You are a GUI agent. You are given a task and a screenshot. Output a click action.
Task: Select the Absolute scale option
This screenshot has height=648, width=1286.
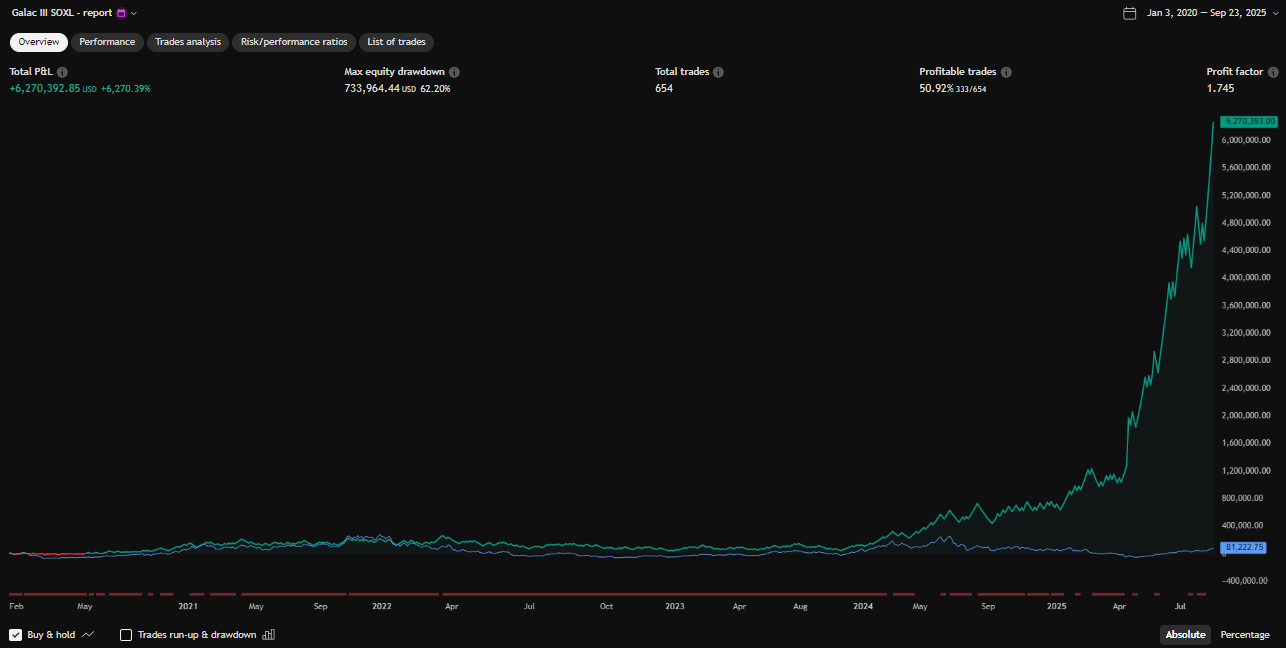[x=1185, y=635]
